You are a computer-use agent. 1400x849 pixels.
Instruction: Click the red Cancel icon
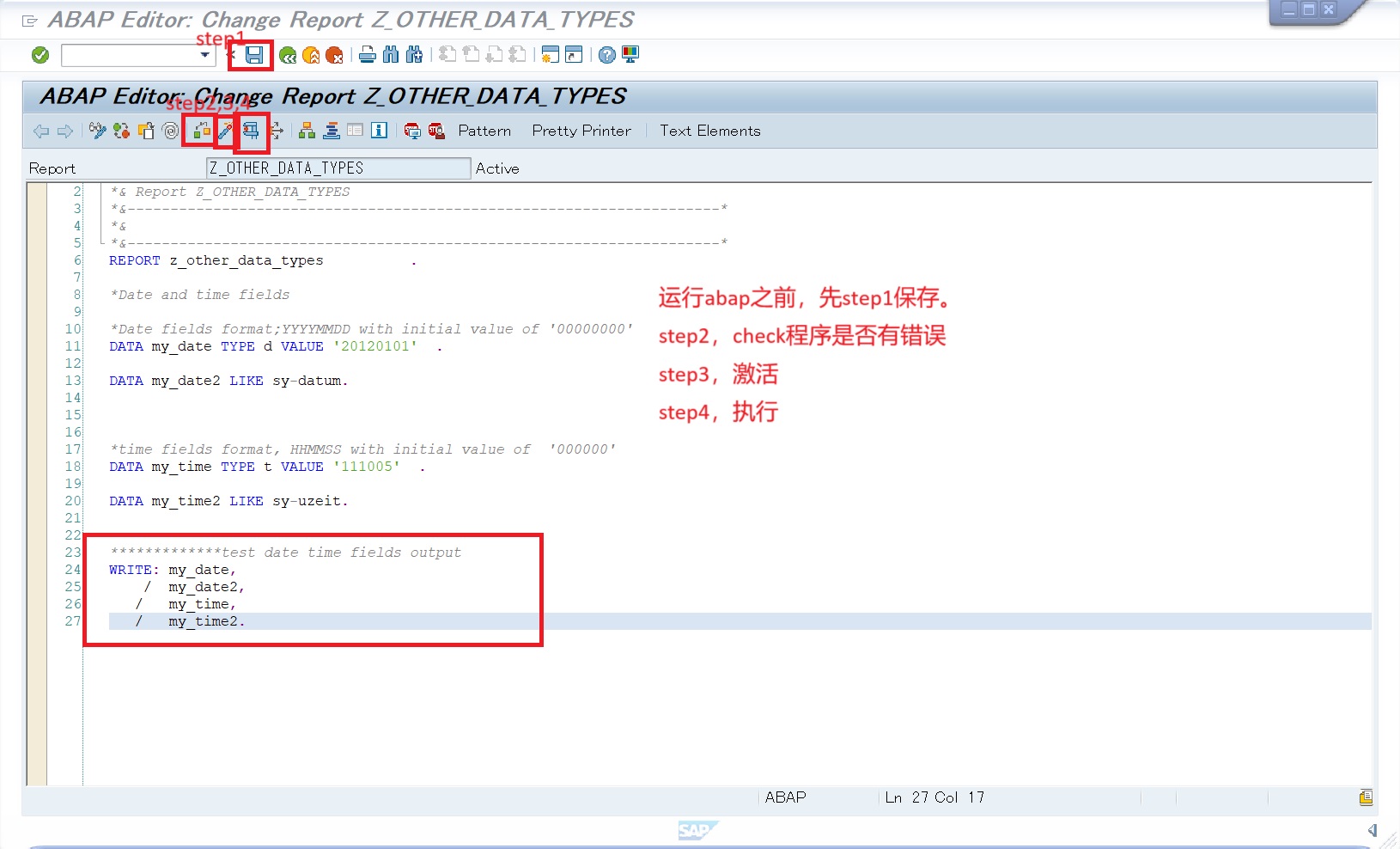tap(334, 55)
